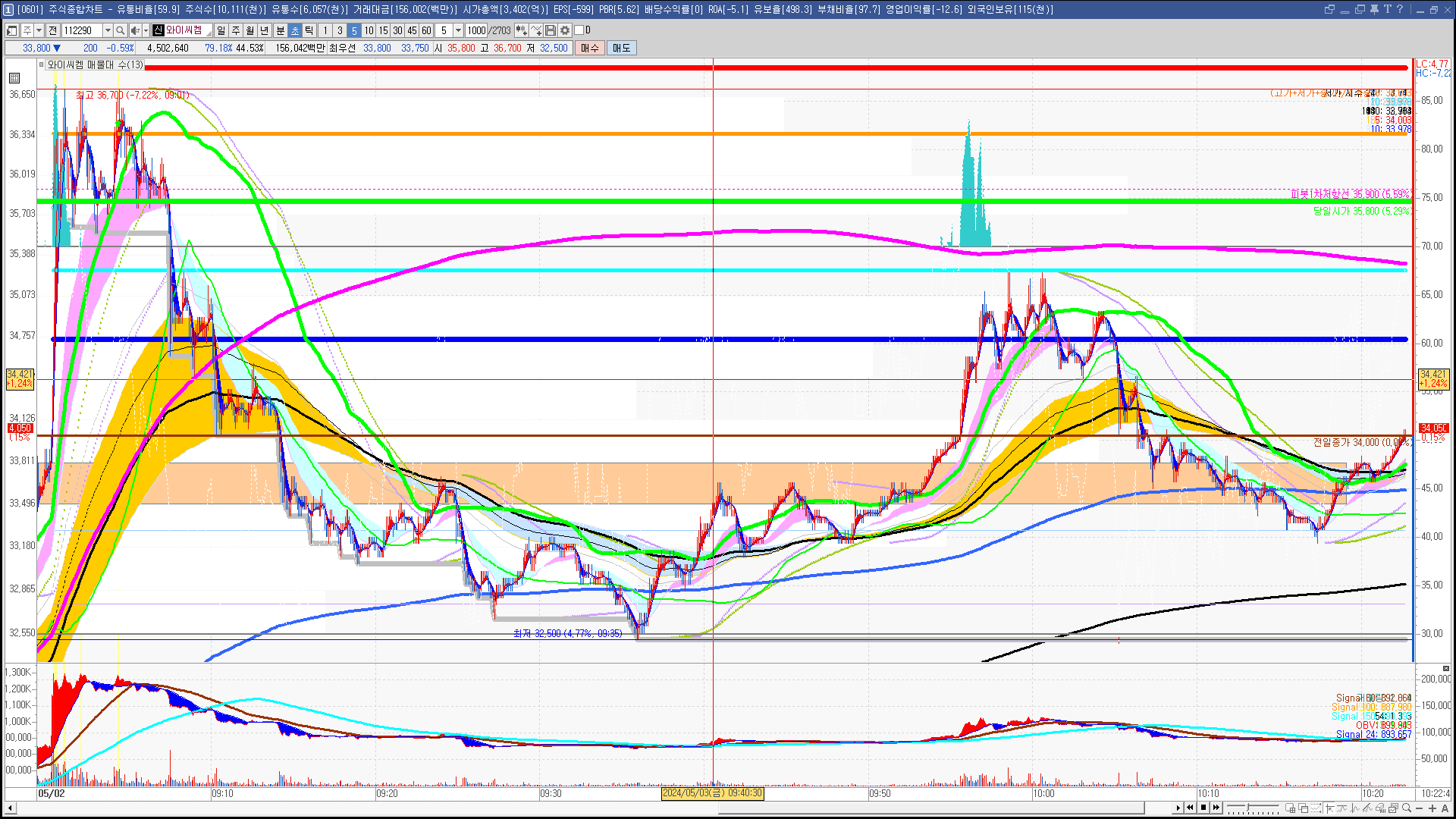
Task: Expand the dropdown arrow next to 주
Action: [39, 30]
